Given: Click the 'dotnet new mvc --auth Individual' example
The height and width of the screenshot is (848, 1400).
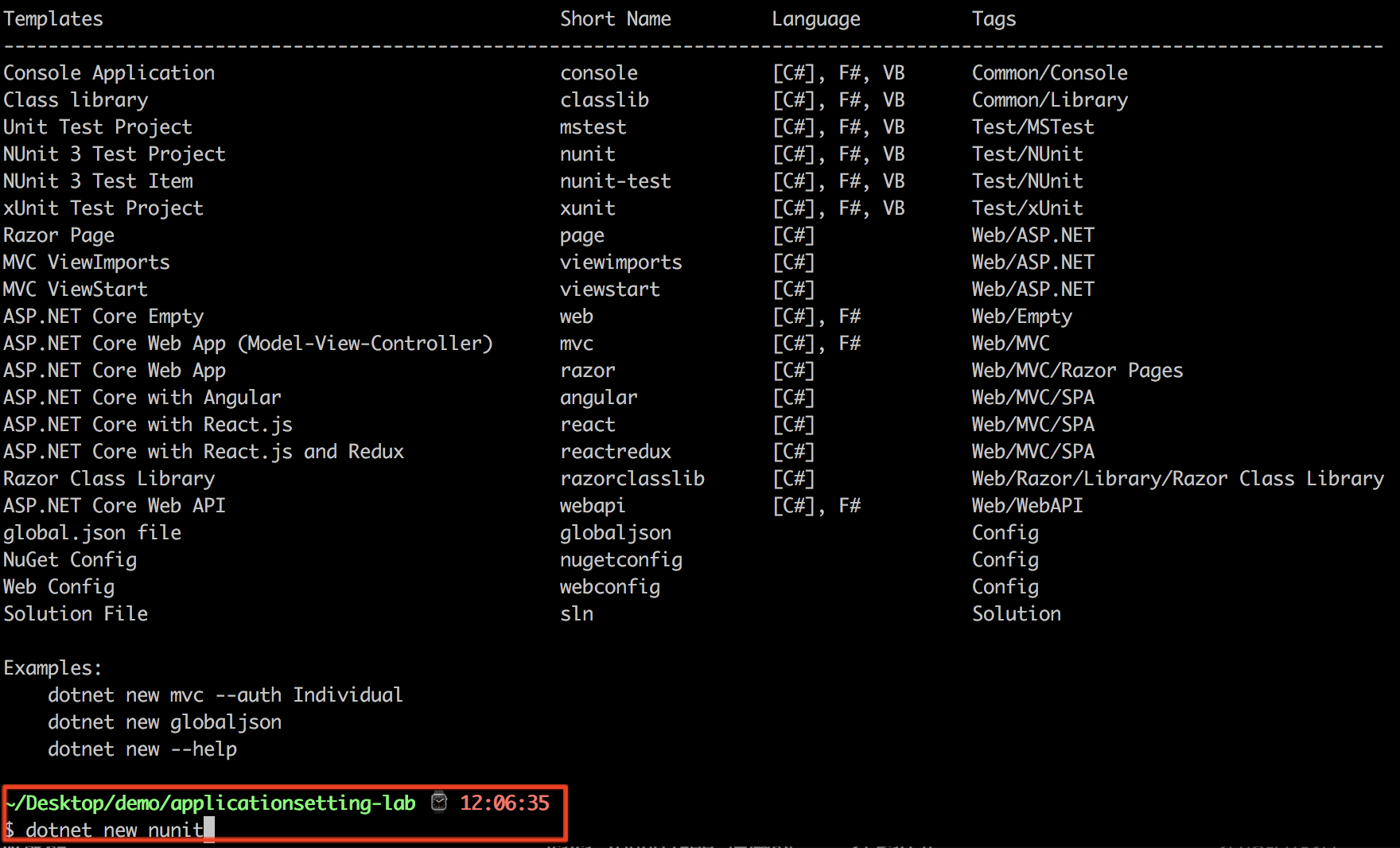Looking at the screenshot, I should coord(225,695).
